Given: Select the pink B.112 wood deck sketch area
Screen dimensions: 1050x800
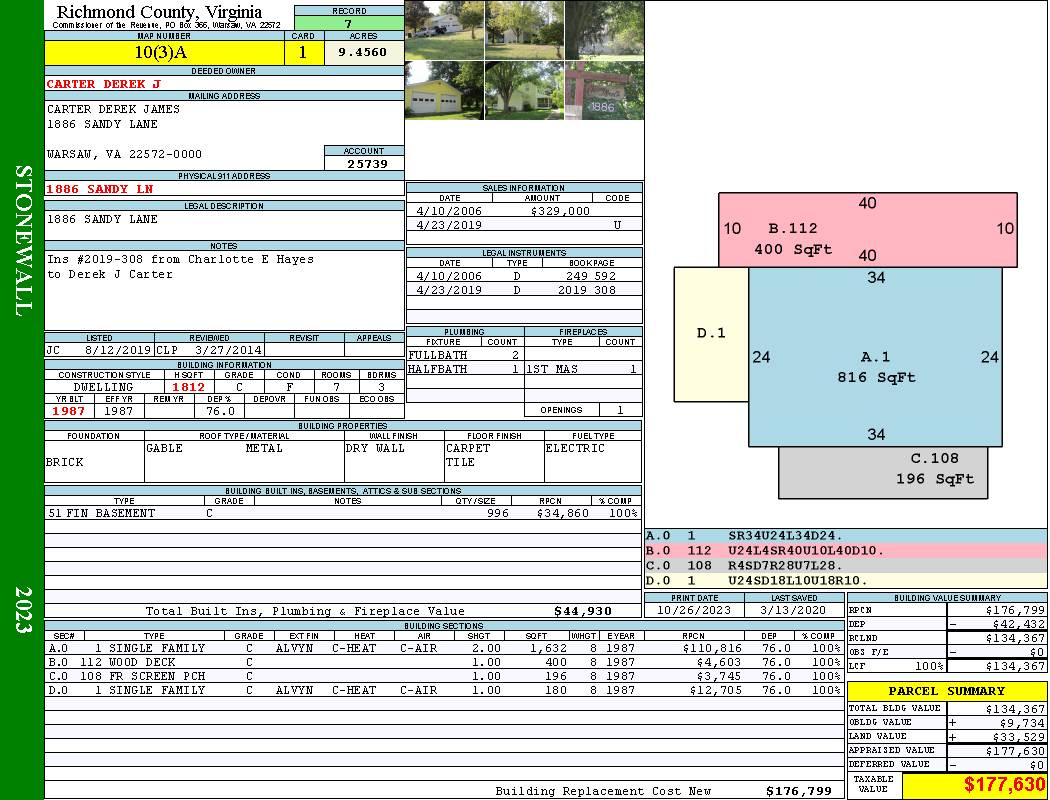Looking at the screenshot, I should tap(867, 229).
